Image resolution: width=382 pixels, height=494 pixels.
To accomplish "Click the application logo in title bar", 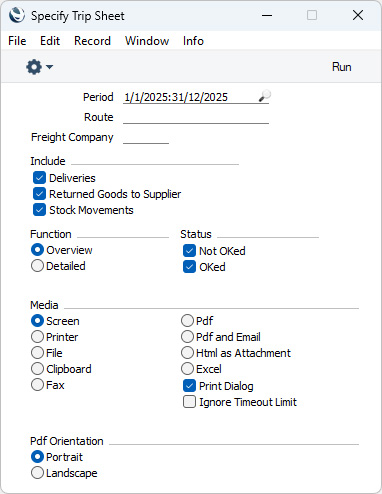I will pyautogui.click(x=17, y=15).
